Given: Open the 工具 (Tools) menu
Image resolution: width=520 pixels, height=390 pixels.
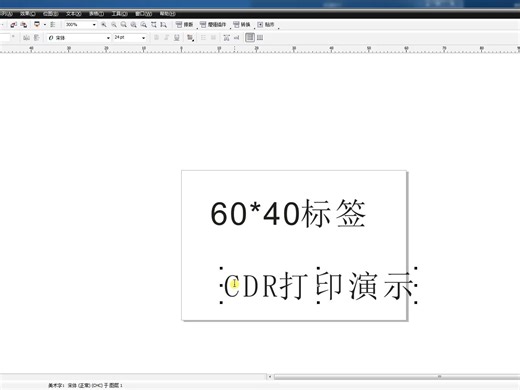Looking at the screenshot, I should 120,14.
